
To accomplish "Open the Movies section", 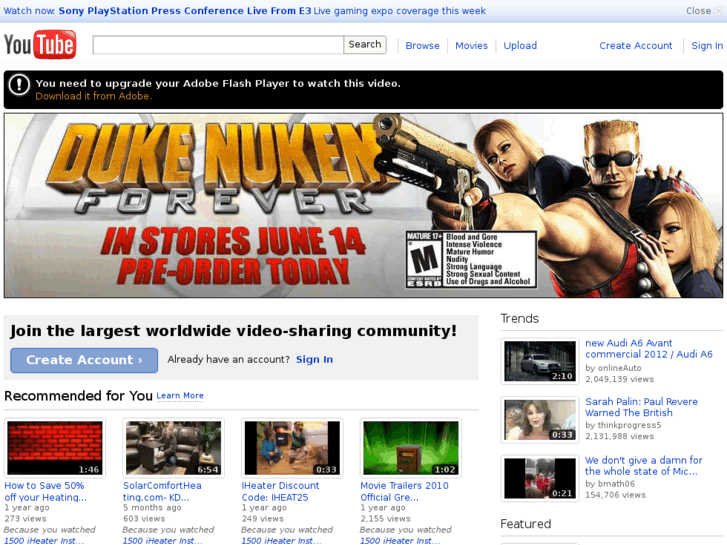I will pos(472,45).
